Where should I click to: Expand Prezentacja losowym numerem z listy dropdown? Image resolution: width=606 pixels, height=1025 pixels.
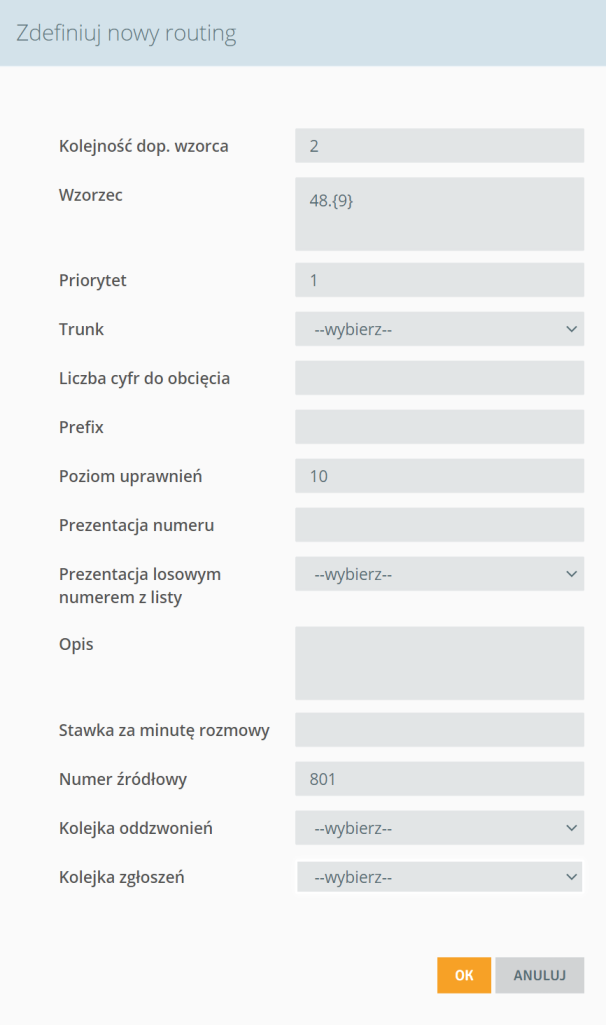(439, 574)
